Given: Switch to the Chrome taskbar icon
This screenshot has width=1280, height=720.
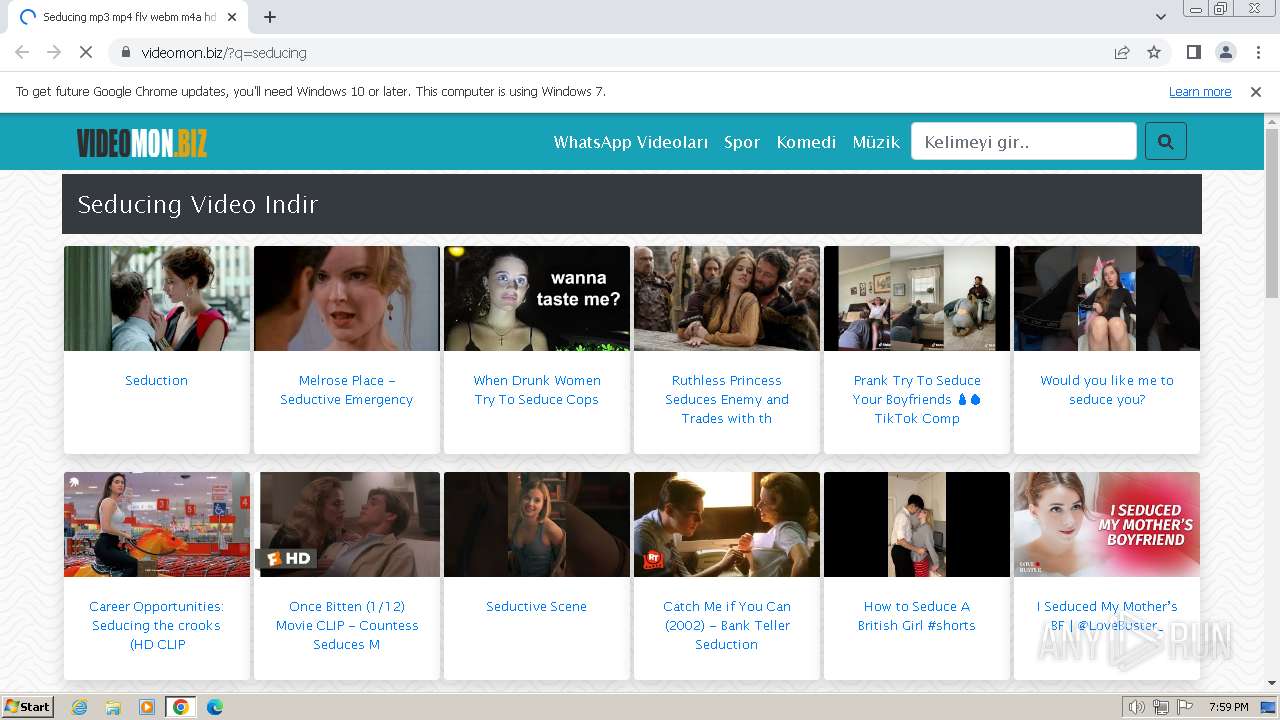Looking at the screenshot, I should click(x=181, y=707).
